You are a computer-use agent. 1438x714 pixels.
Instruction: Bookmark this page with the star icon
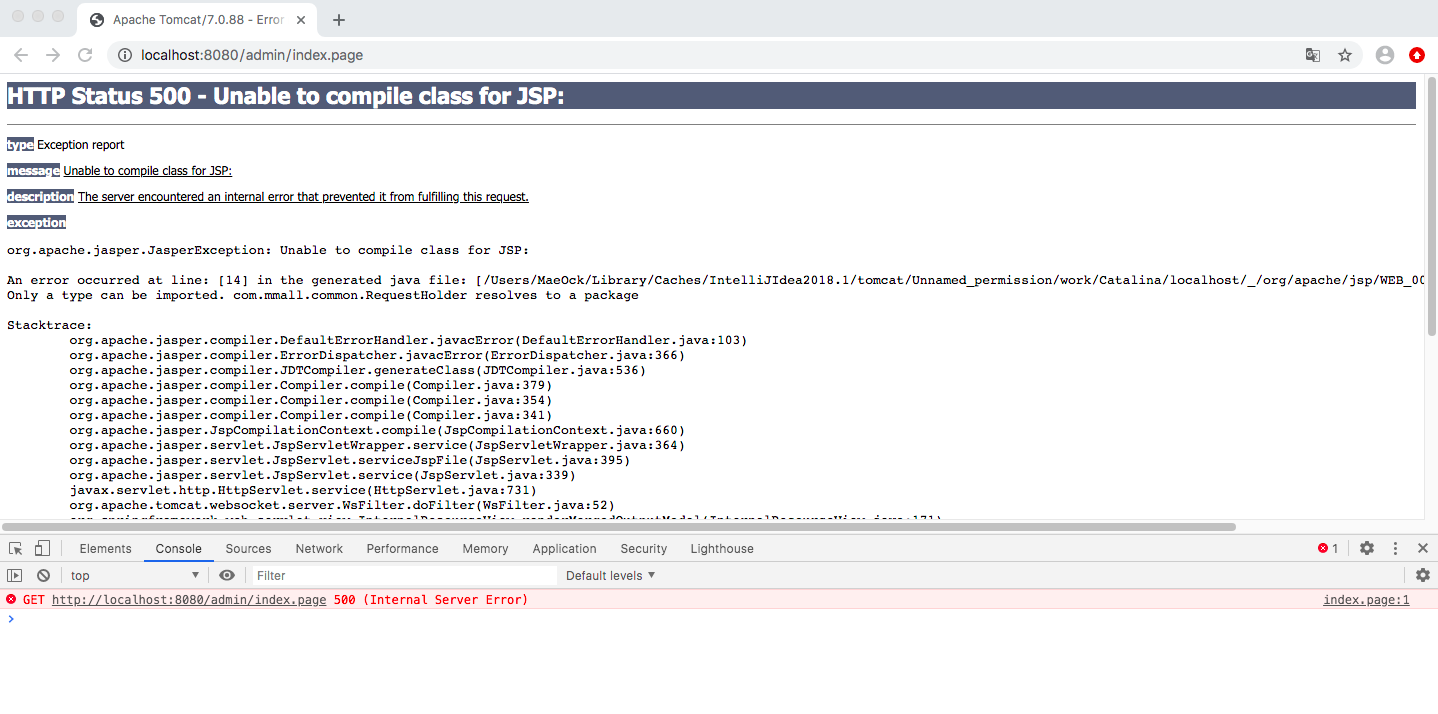pos(1345,55)
